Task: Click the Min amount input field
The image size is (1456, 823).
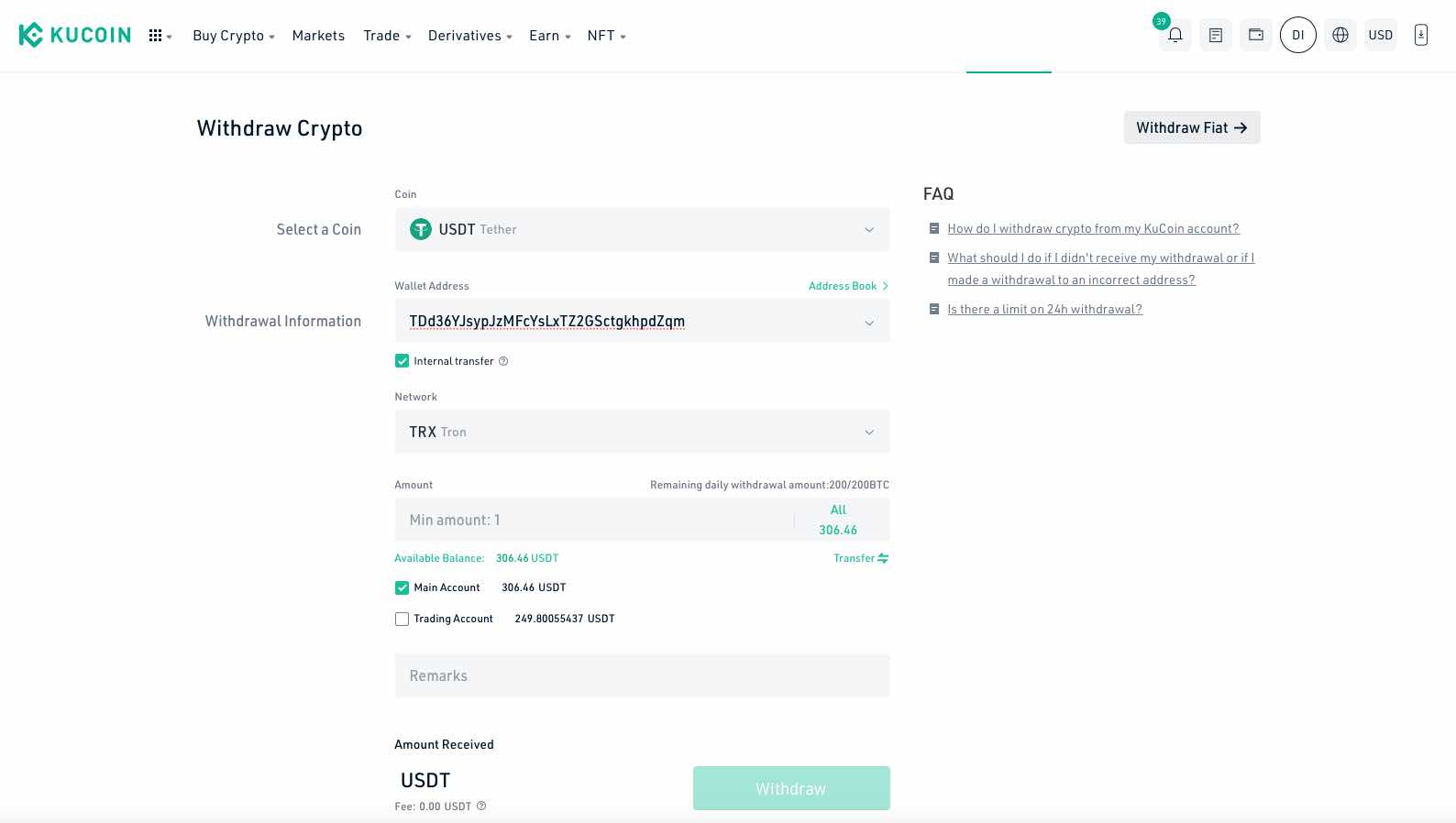Action: (594, 520)
